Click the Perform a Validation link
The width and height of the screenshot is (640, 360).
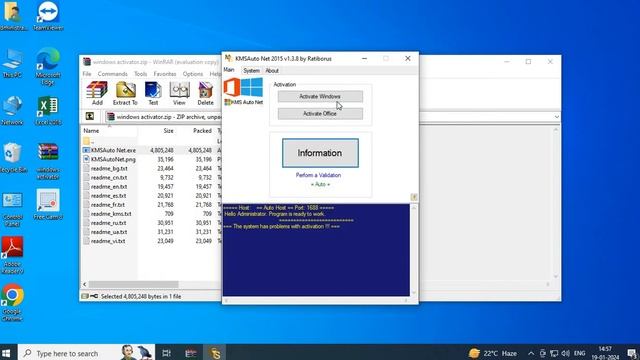coord(318,175)
